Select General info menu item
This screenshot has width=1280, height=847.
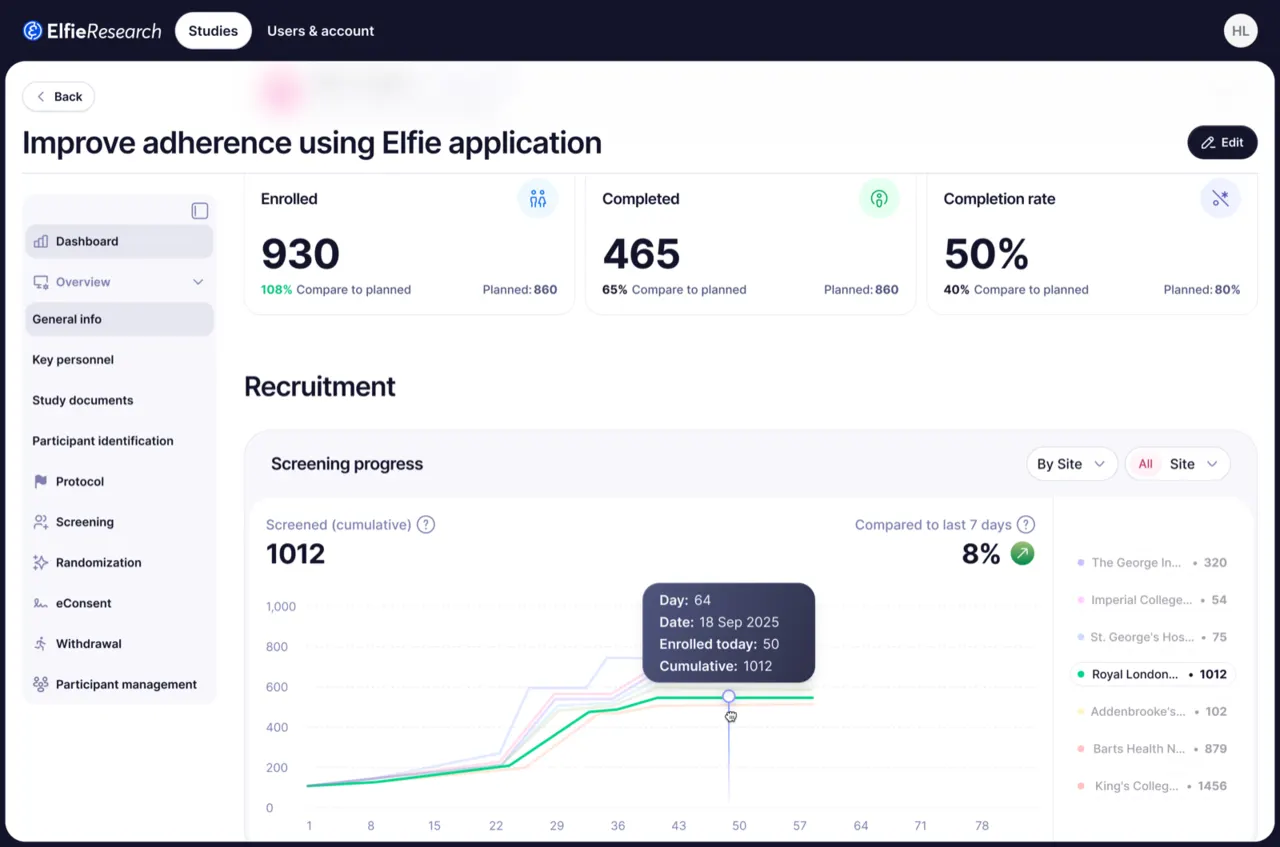tap(119, 319)
